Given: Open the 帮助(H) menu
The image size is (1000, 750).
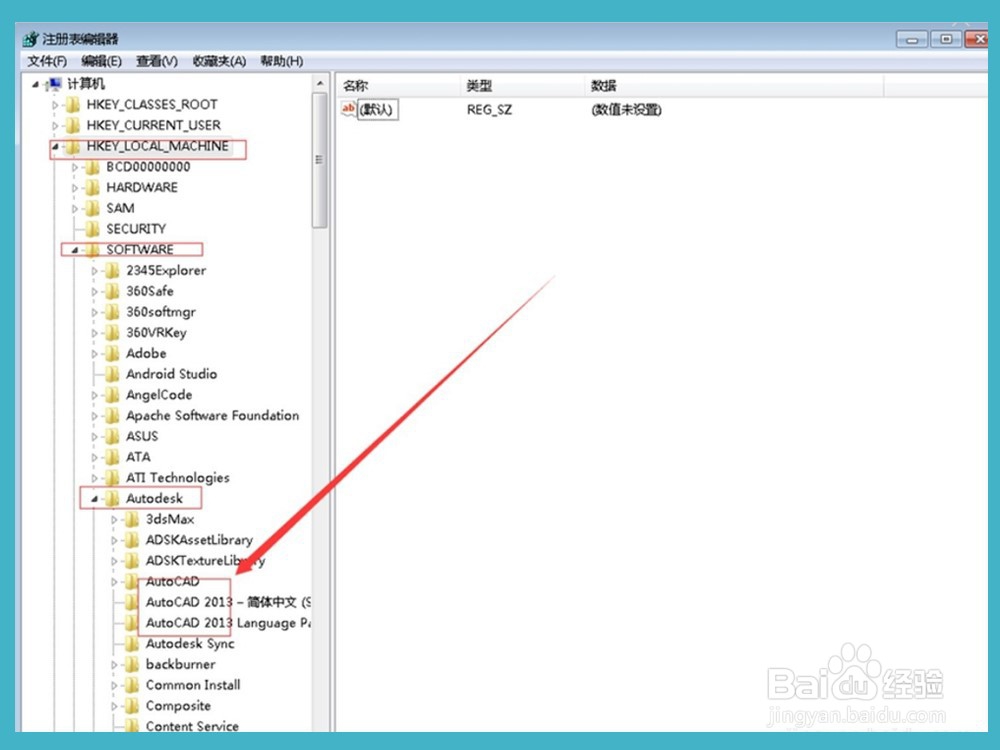Looking at the screenshot, I should pyautogui.click(x=281, y=61).
